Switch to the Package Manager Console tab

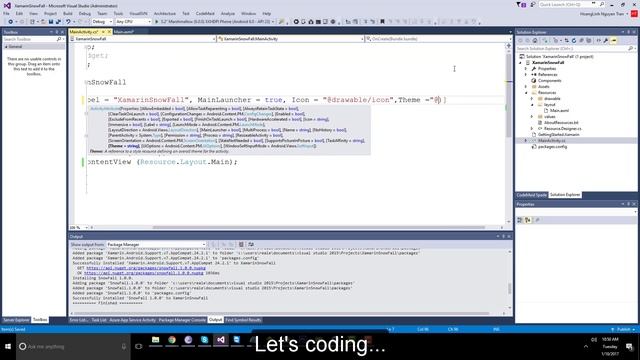[182, 320]
